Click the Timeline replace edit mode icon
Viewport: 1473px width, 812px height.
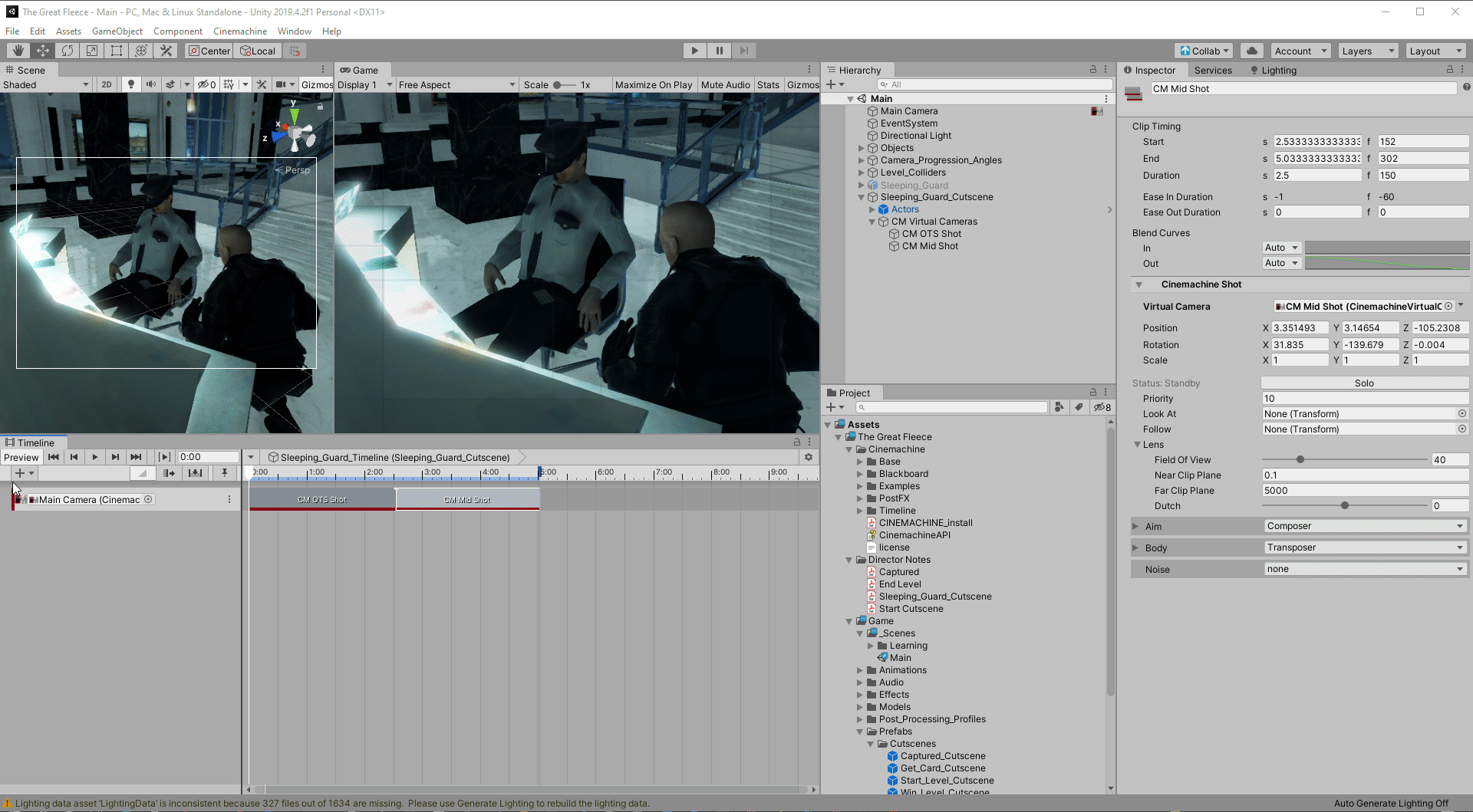pos(195,473)
